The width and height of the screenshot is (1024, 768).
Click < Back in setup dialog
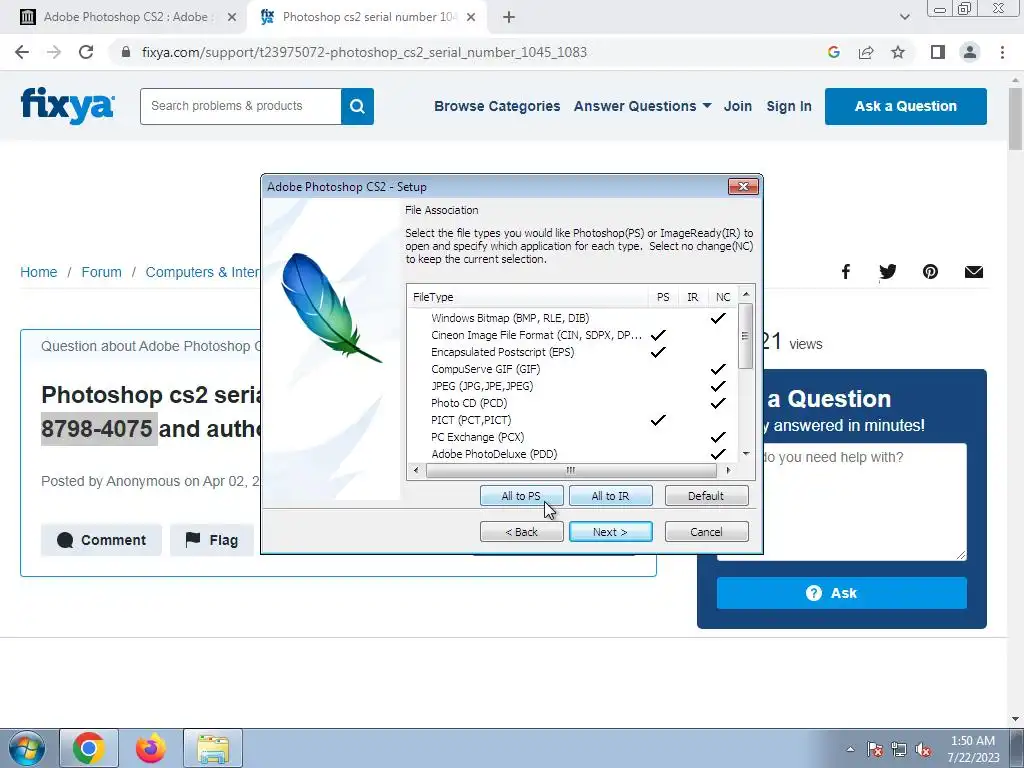pyautogui.click(x=521, y=532)
